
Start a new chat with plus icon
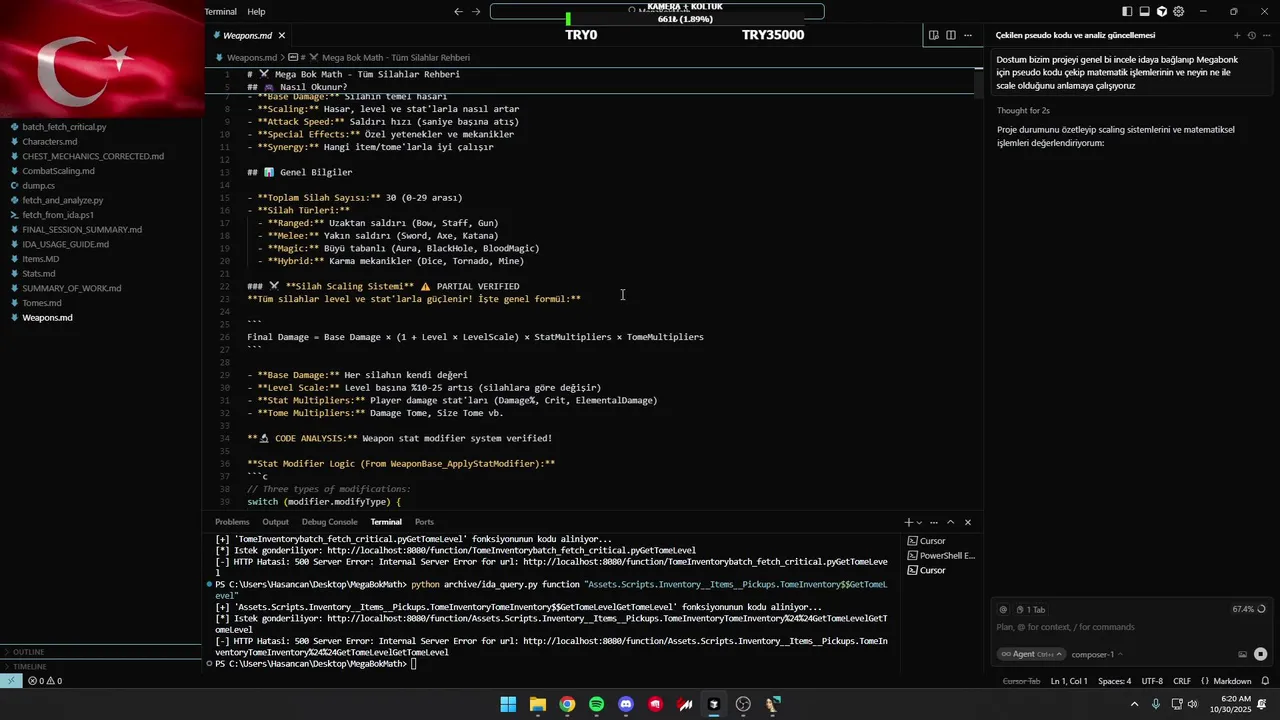point(1237,35)
